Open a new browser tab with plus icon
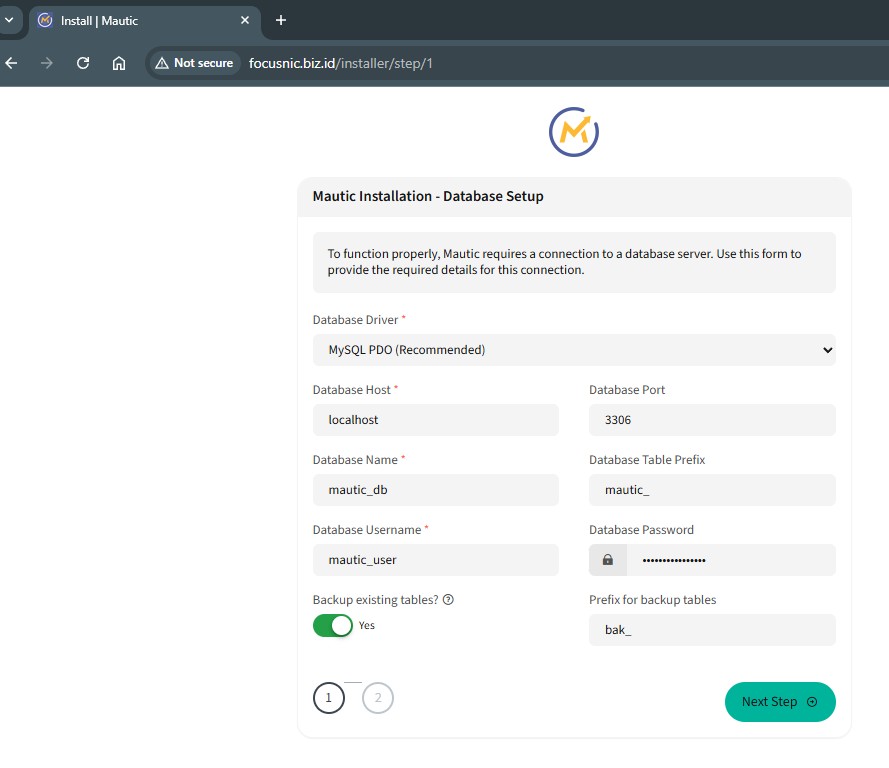The image size is (889, 768). click(281, 20)
